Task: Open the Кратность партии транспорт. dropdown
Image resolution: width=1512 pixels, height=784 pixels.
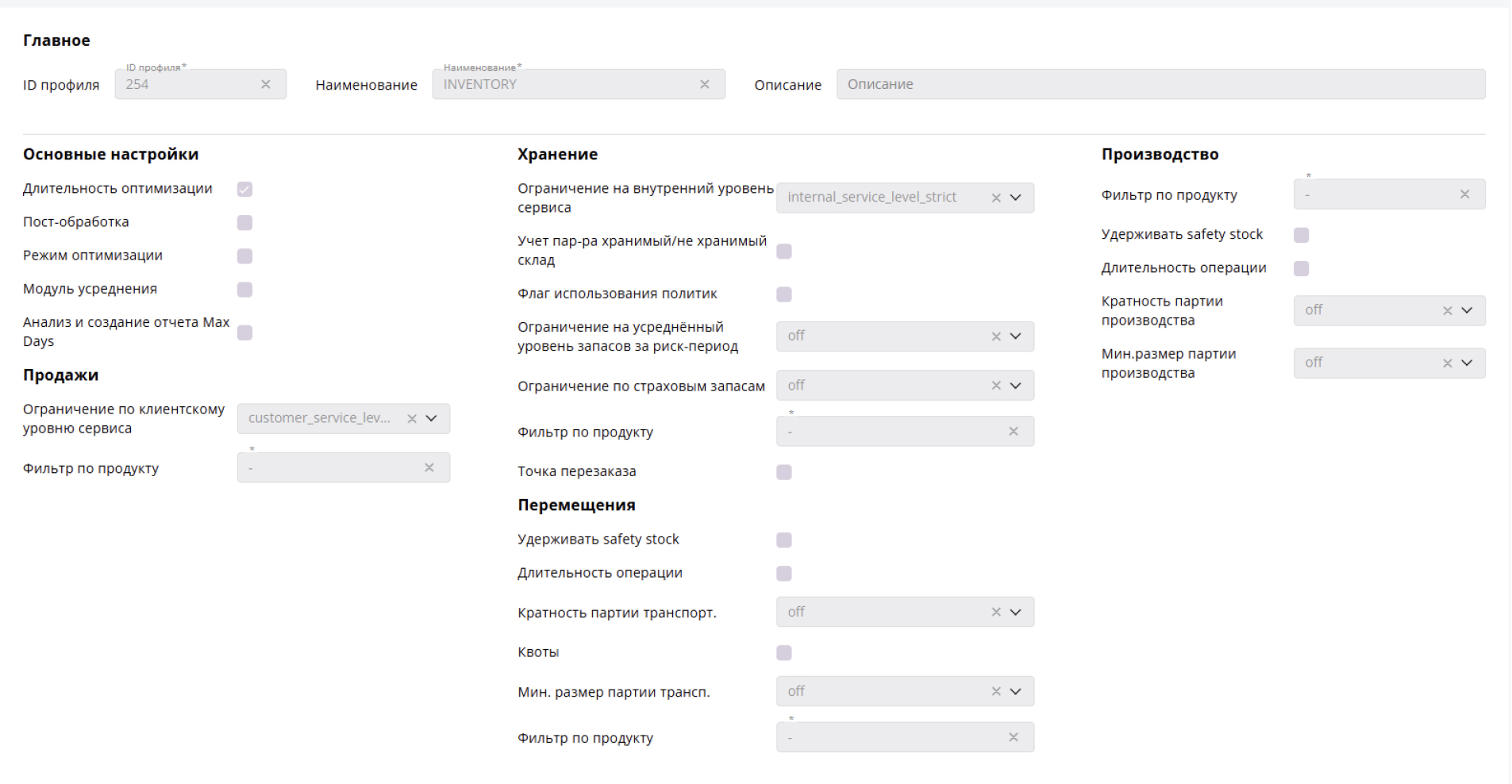Action: [x=1016, y=613]
